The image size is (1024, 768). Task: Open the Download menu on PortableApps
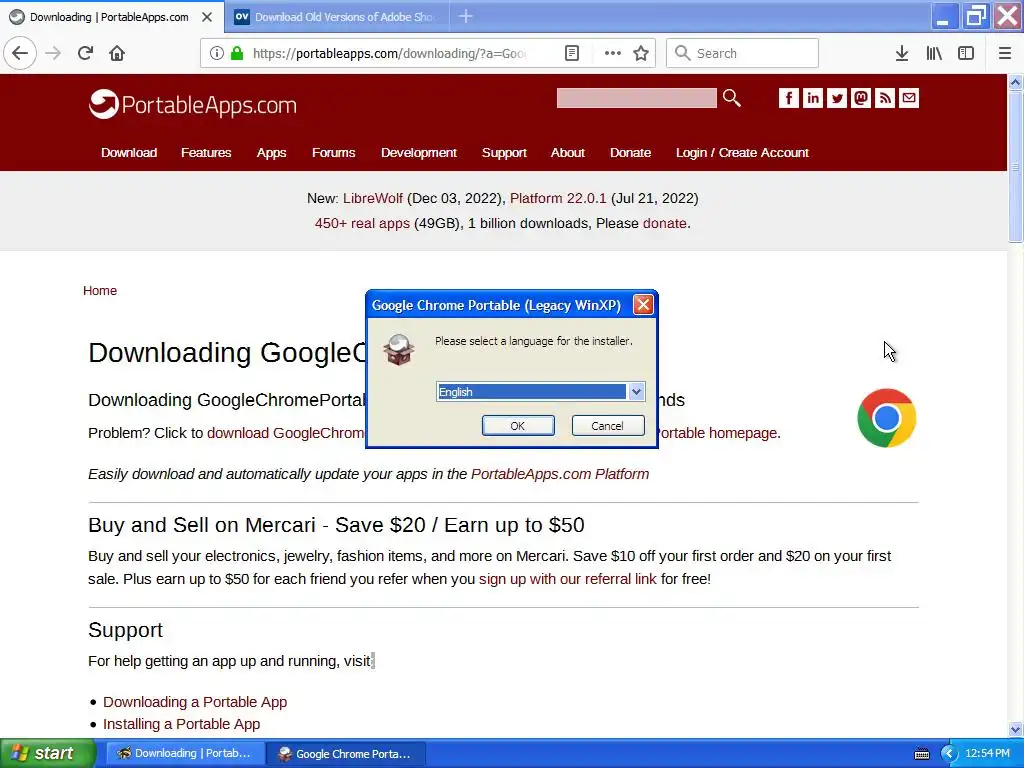click(x=129, y=153)
